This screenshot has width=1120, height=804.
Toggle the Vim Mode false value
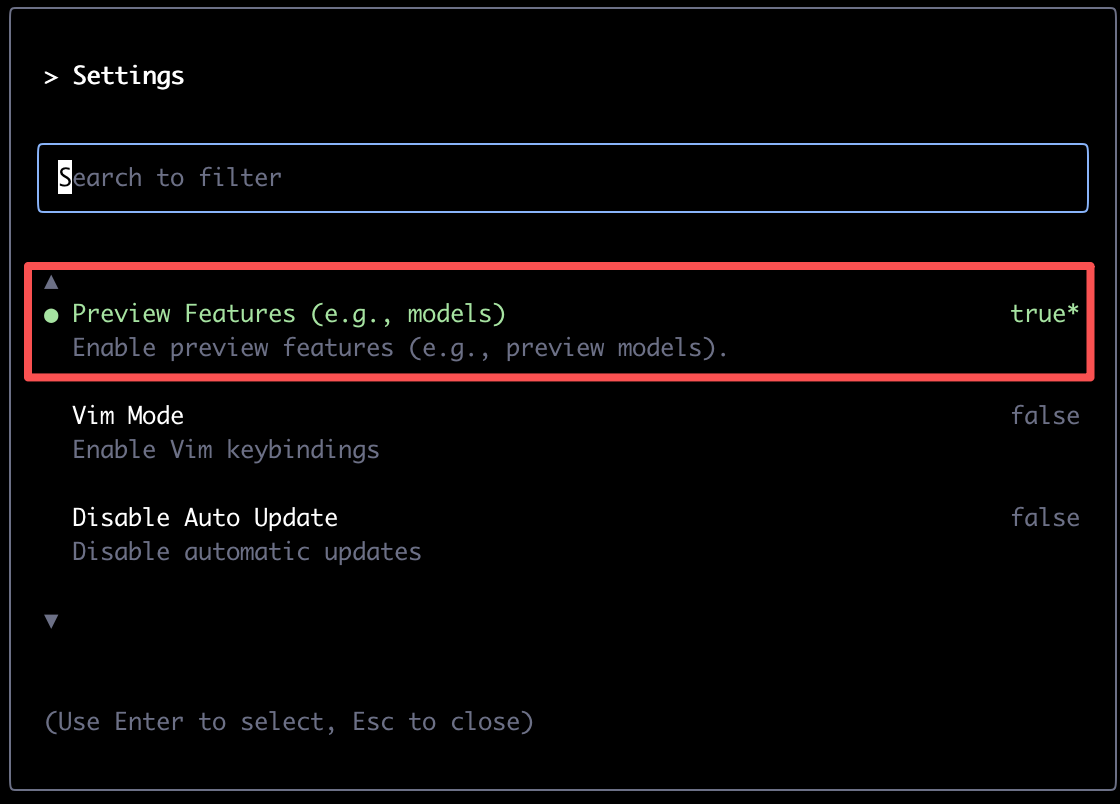1045,416
